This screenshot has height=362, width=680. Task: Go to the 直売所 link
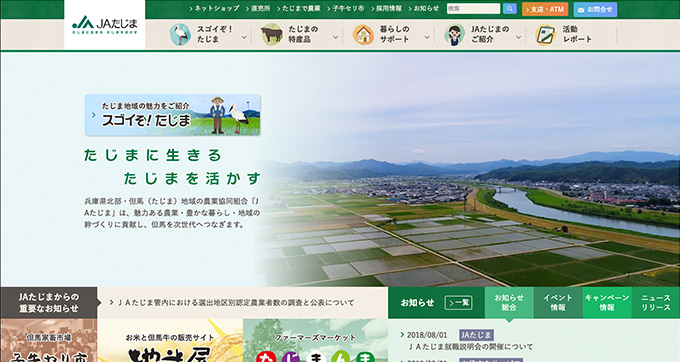[258, 8]
